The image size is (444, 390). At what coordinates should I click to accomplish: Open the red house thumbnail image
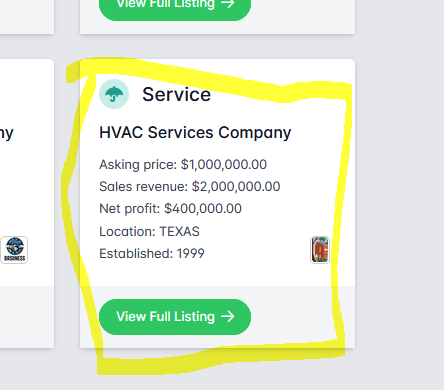click(x=320, y=250)
